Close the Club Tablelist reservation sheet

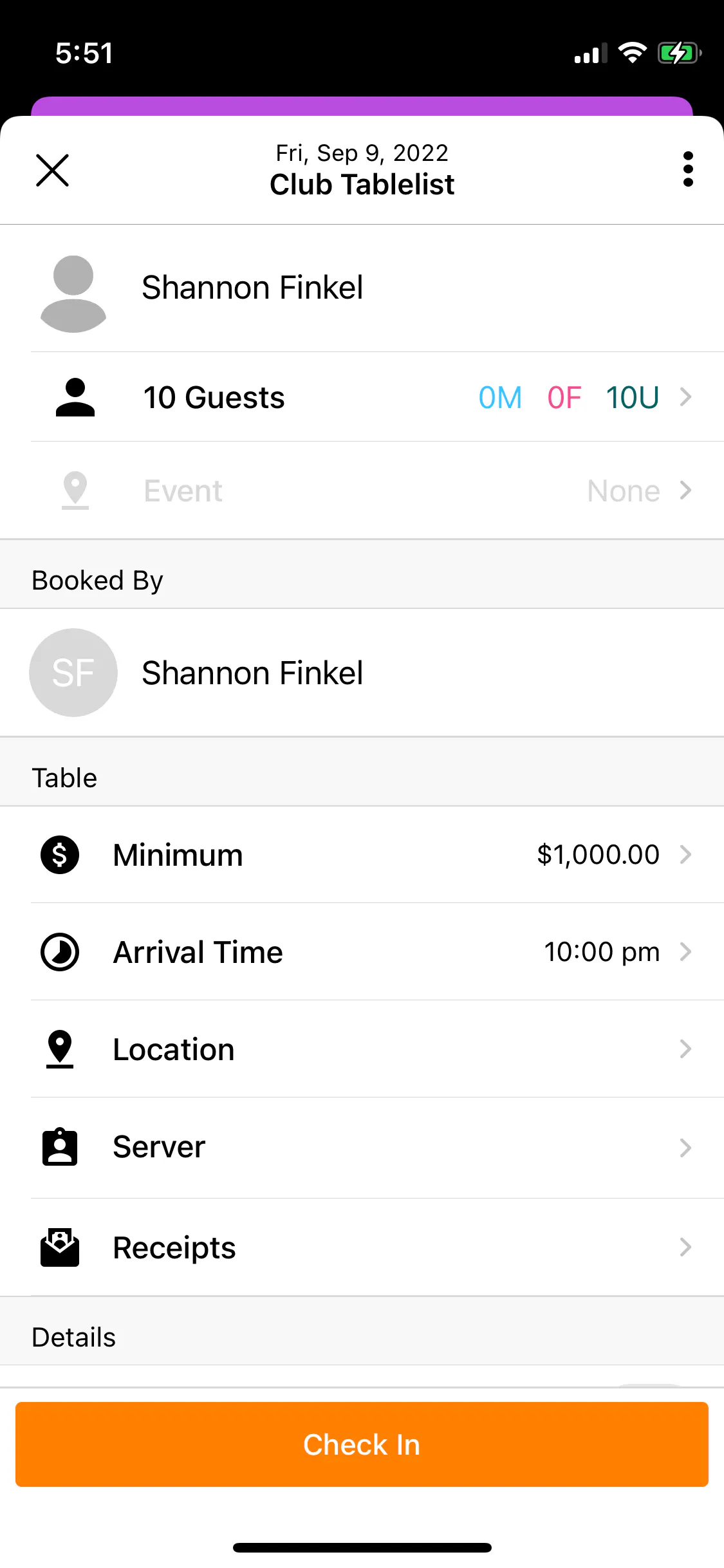(x=52, y=171)
